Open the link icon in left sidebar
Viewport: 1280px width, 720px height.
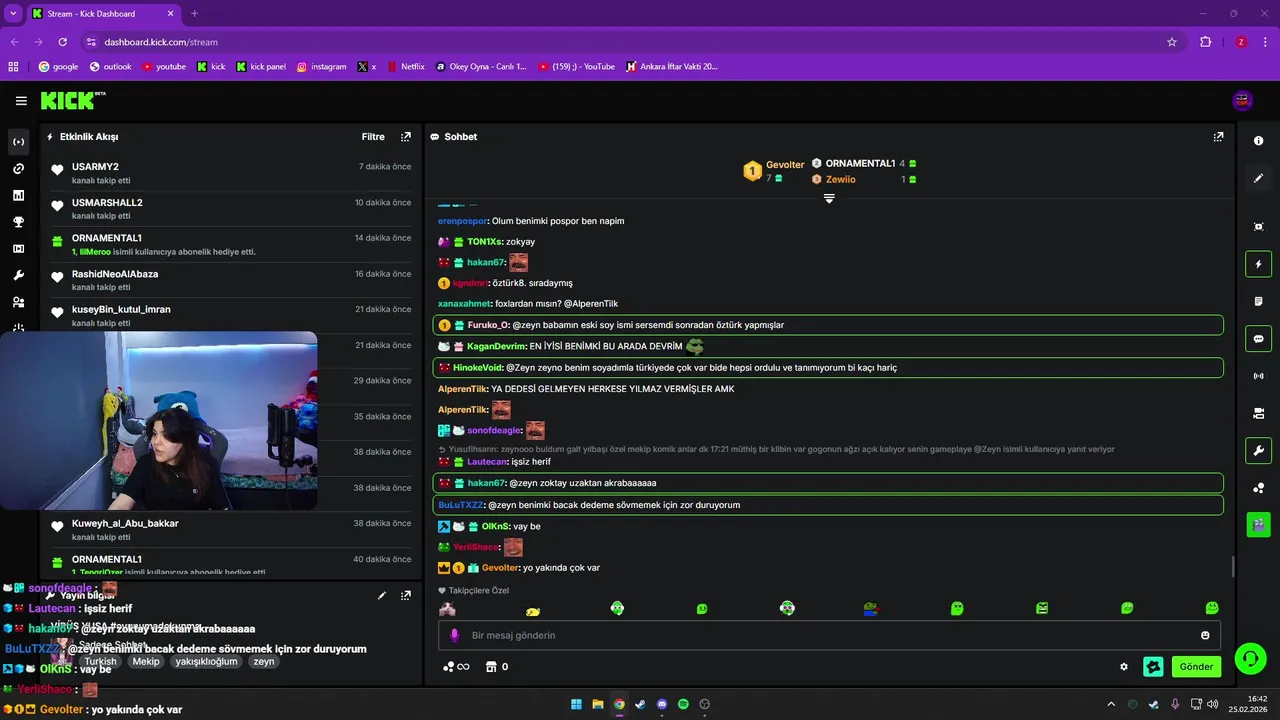[x=18, y=169]
